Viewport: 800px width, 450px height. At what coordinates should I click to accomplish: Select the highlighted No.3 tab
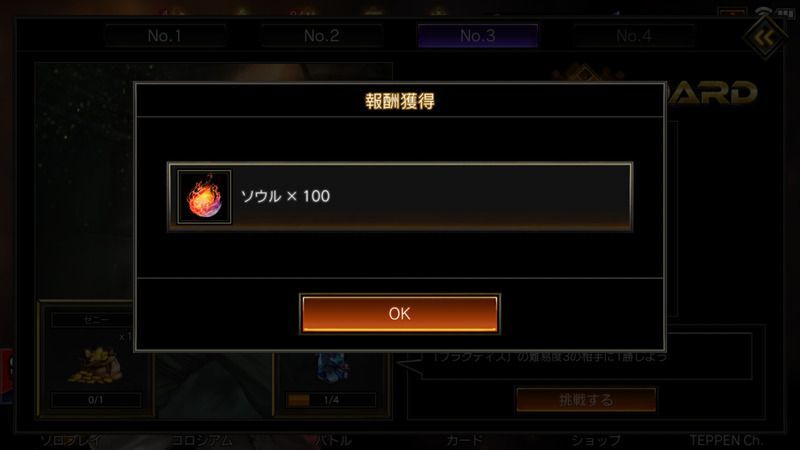coord(478,36)
